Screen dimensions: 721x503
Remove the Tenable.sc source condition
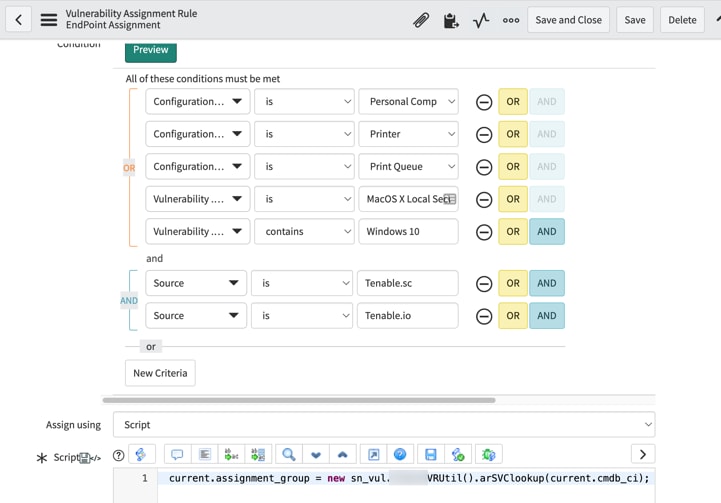point(484,284)
